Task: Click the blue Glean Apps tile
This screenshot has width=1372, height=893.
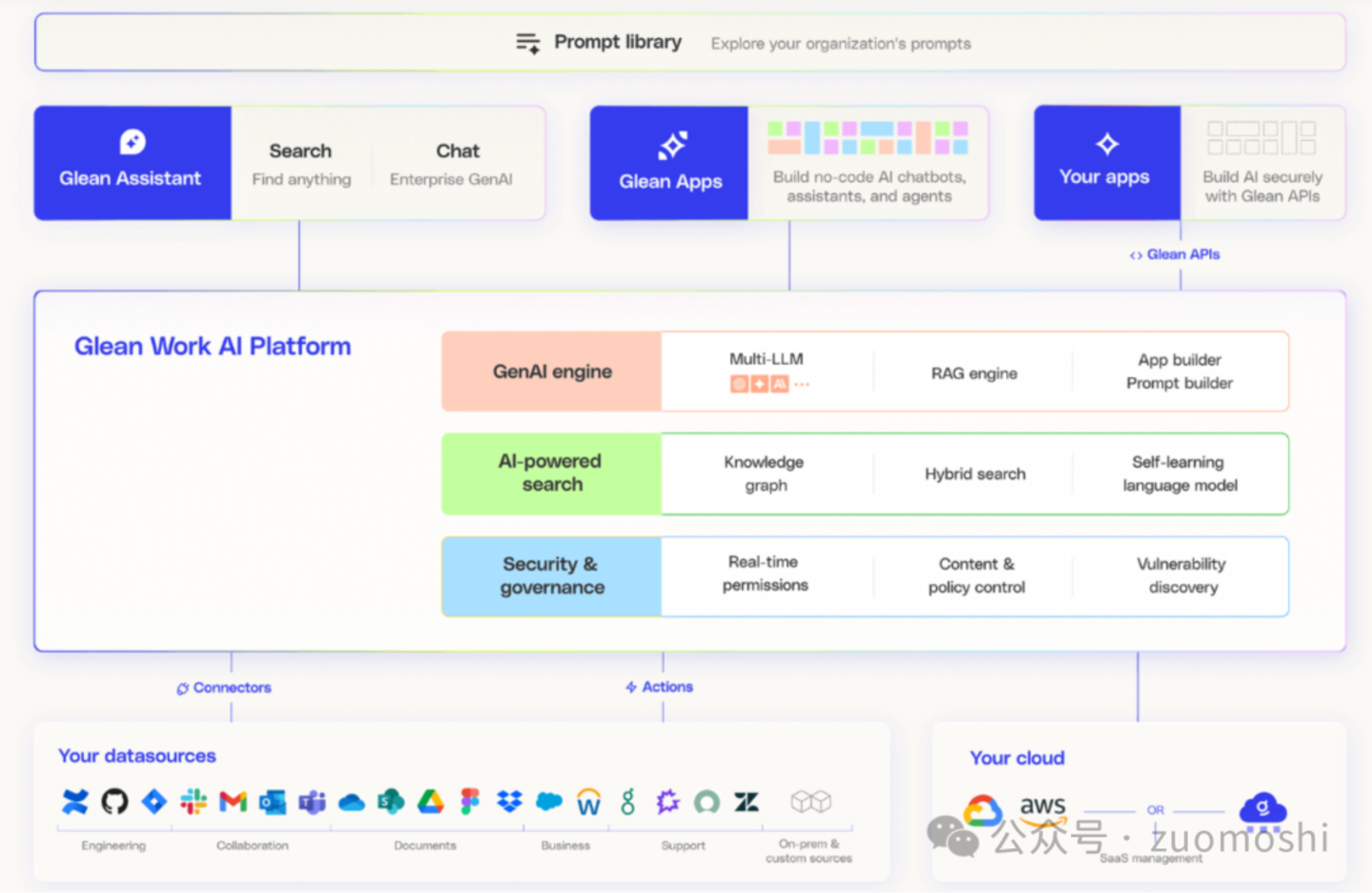Action: coord(669,163)
